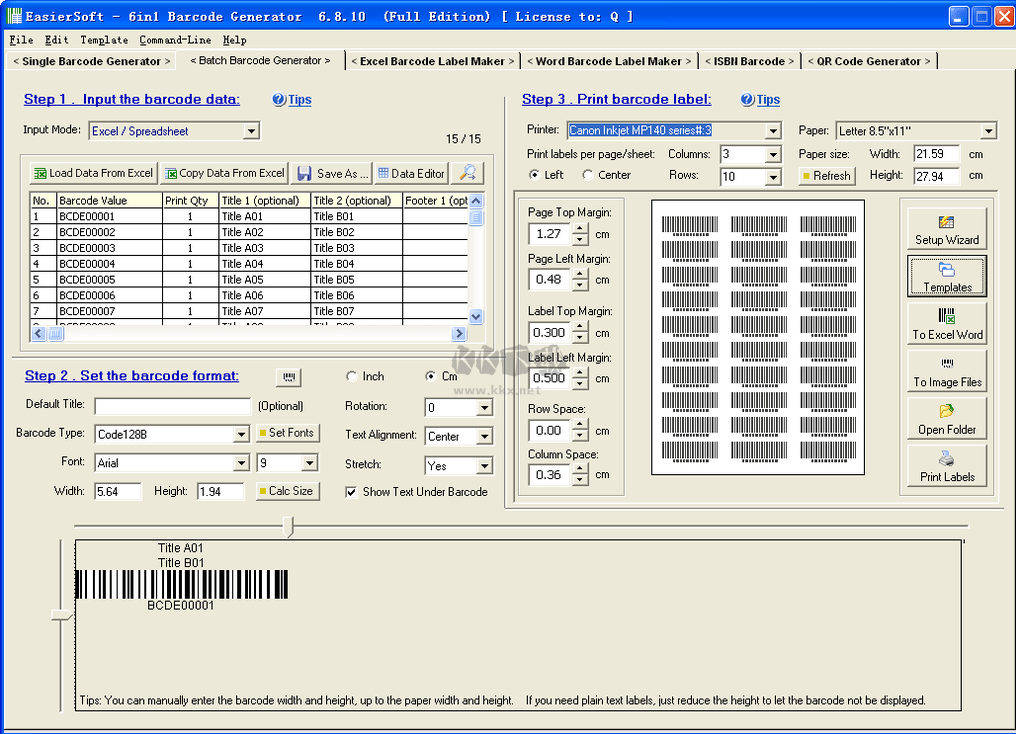Screen dimensions: 1016x734
Task: Click Copy Data From Excel button
Action: pos(224,173)
